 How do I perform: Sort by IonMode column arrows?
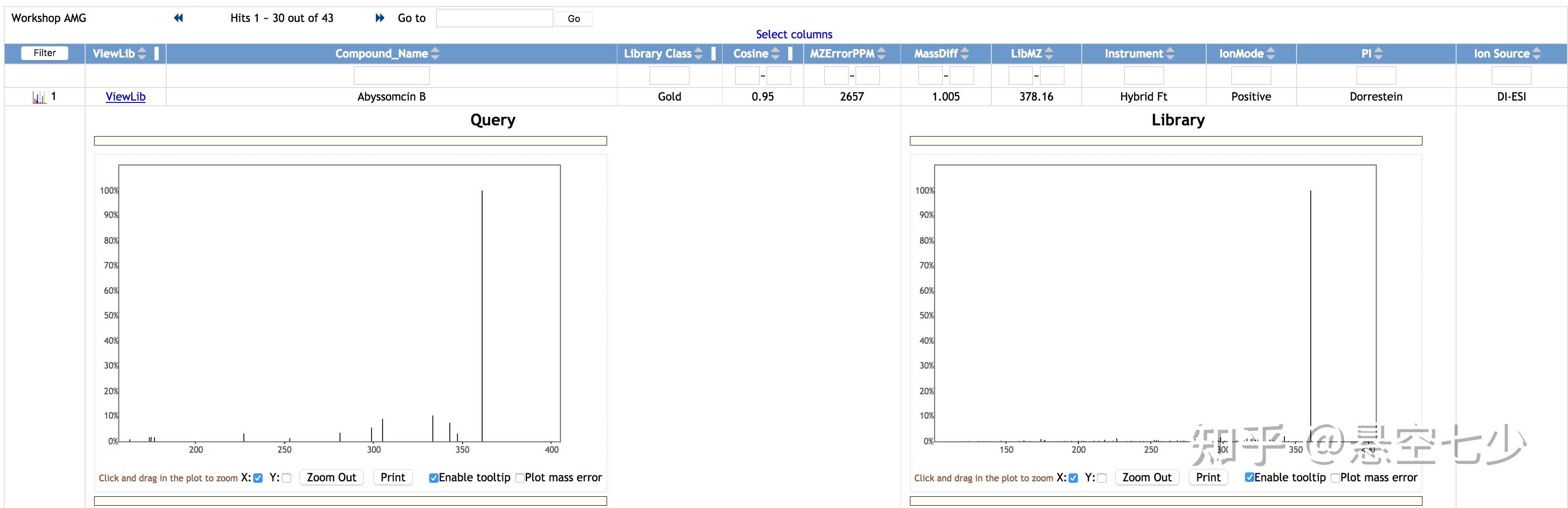[x=1270, y=53]
